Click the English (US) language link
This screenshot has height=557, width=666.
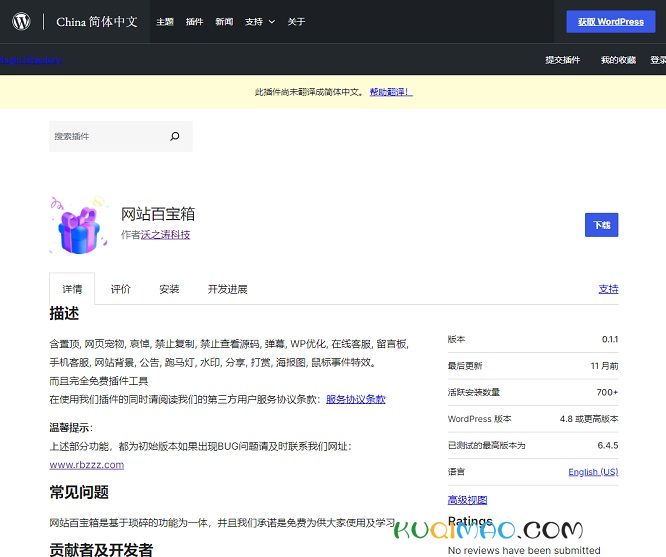pyautogui.click(x=593, y=472)
